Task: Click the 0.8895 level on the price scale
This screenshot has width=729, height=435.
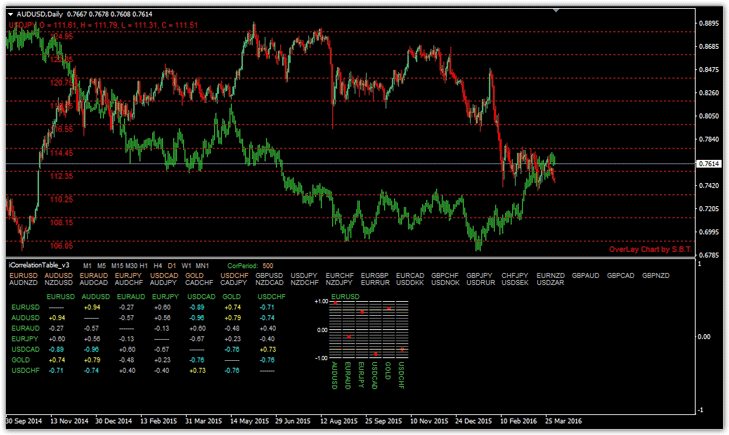Action: pos(711,22)
